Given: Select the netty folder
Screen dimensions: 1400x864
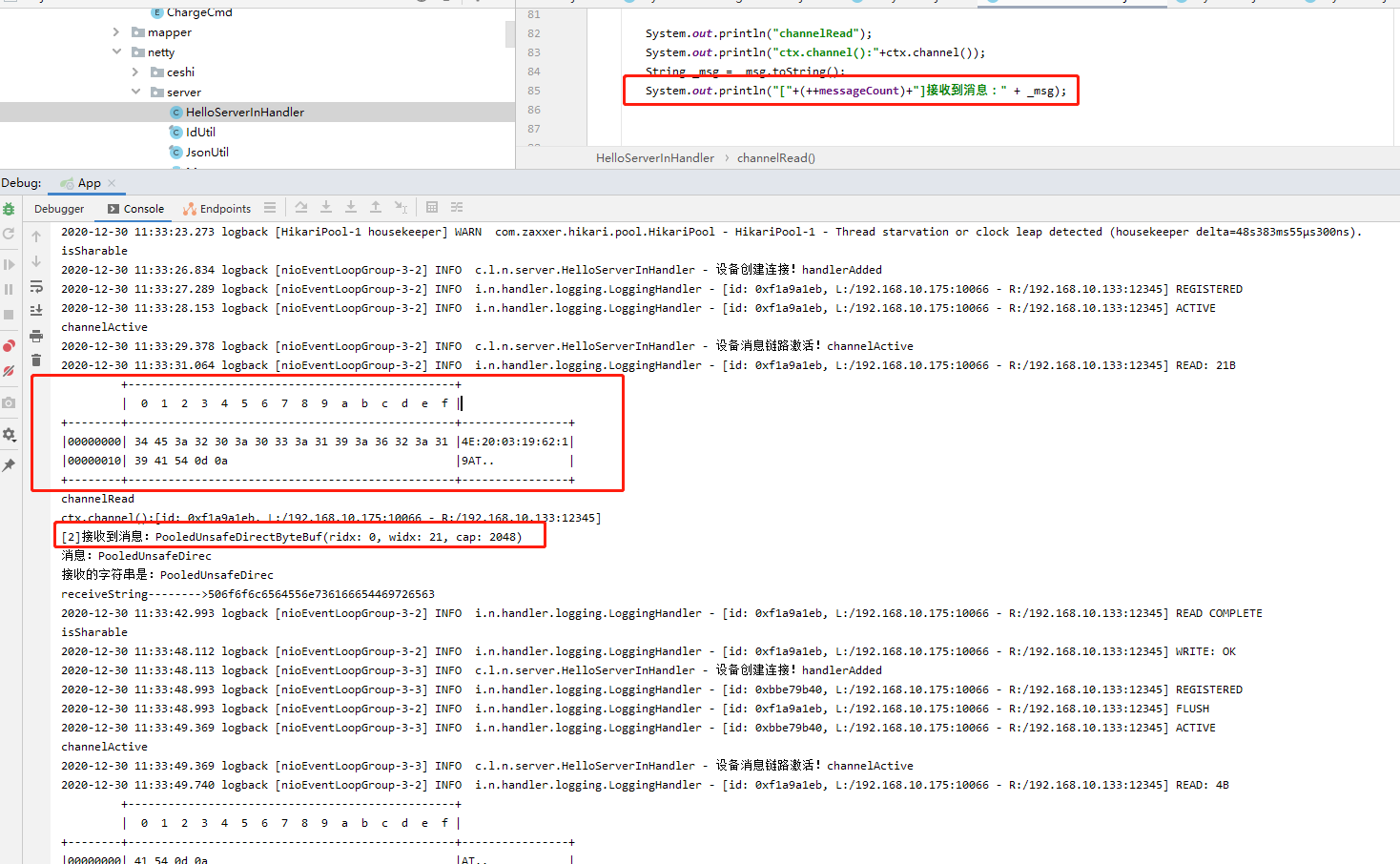Looking at the screenshot, I should point(154,52).
